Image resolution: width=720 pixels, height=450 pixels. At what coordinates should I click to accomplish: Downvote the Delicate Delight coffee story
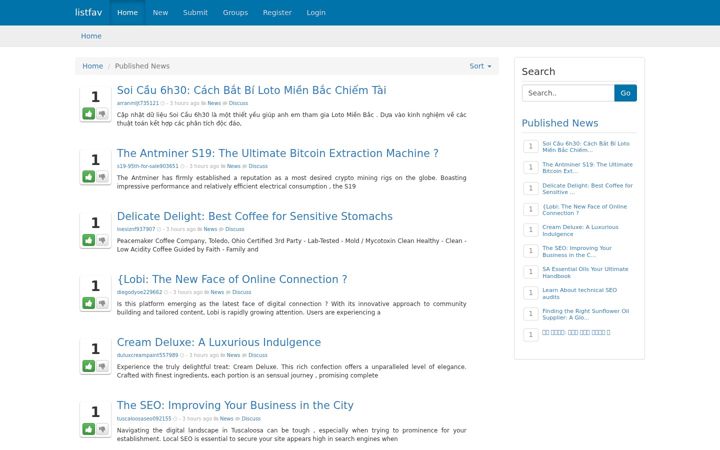tap(102, 240)
